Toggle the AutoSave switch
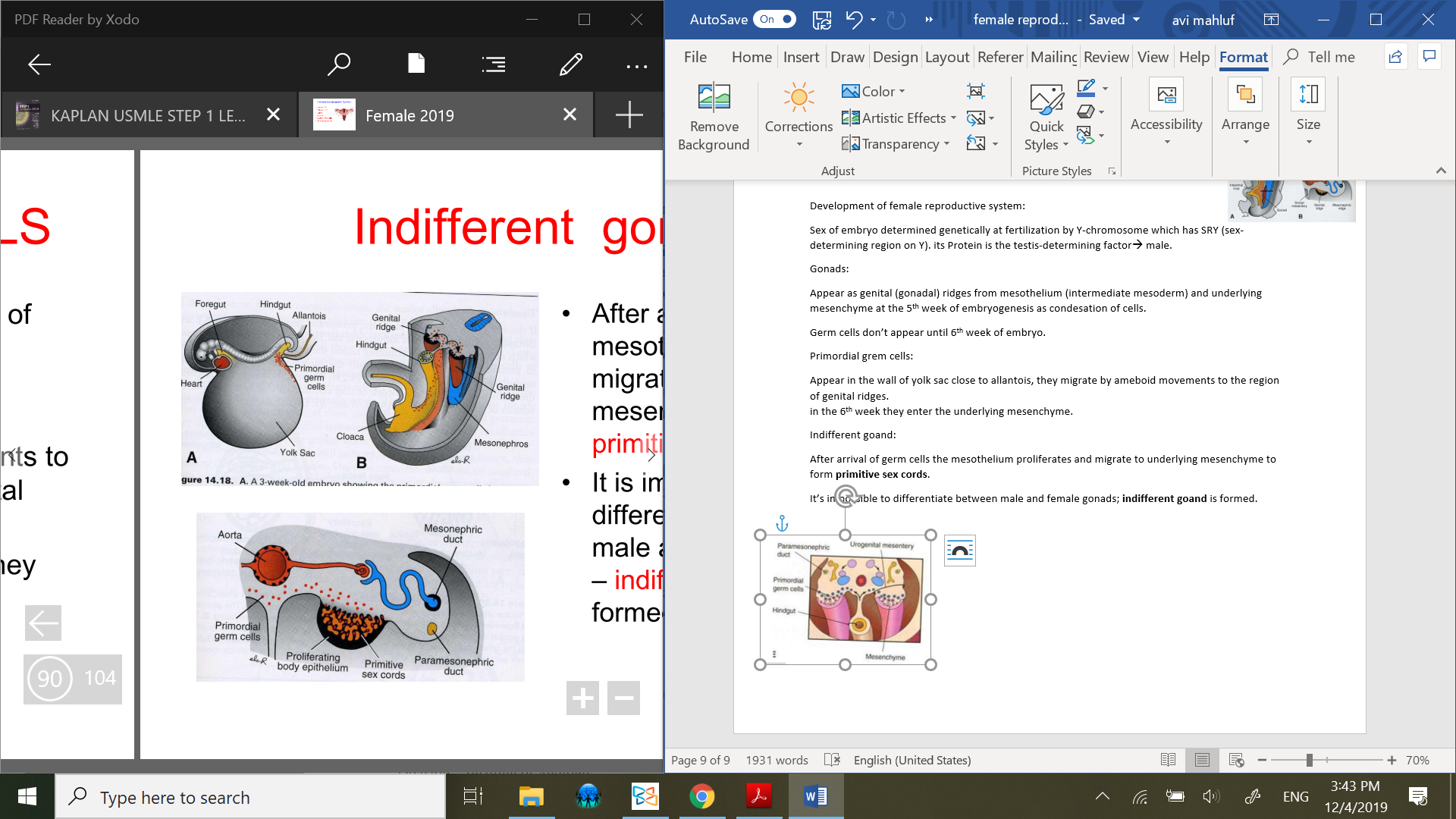Image resolution: width=1456 pixels, height=819 pixels. [x=774, y=20]
